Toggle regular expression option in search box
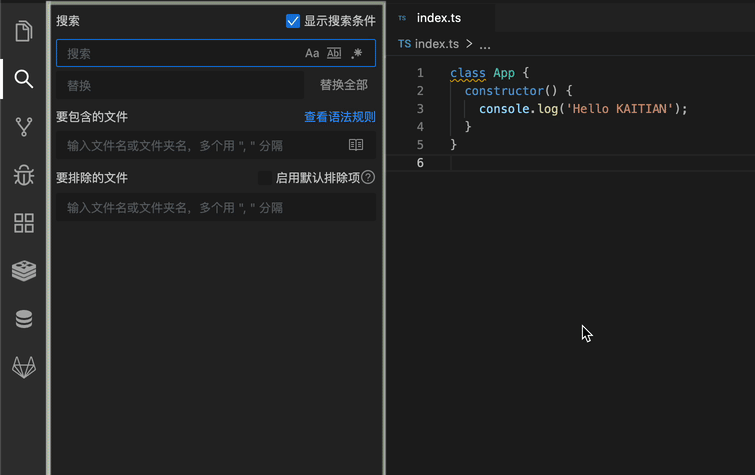The width and height of the screenshot is (755, 475). [x=357, y=53]
